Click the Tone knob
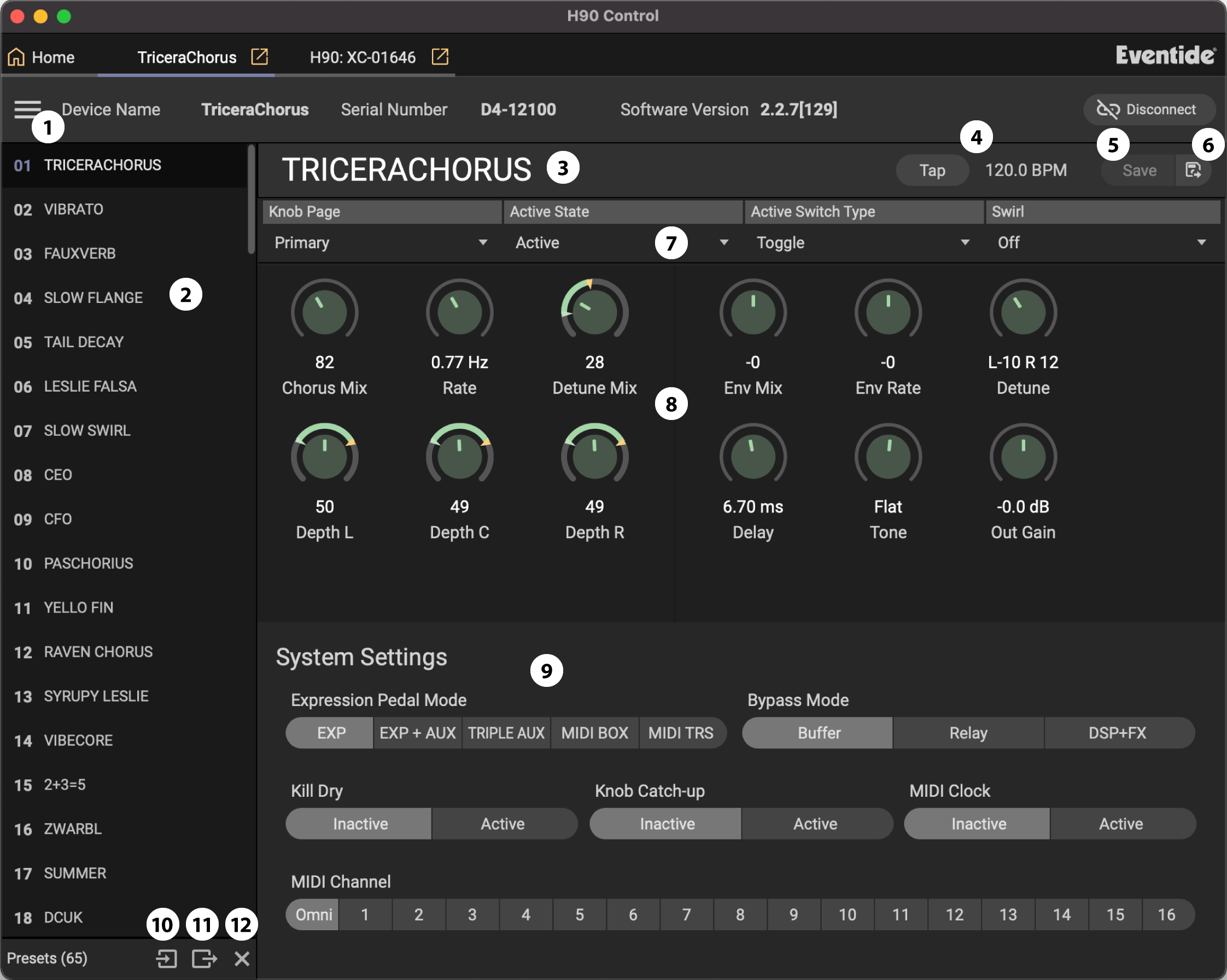 (x=888, y=457)
